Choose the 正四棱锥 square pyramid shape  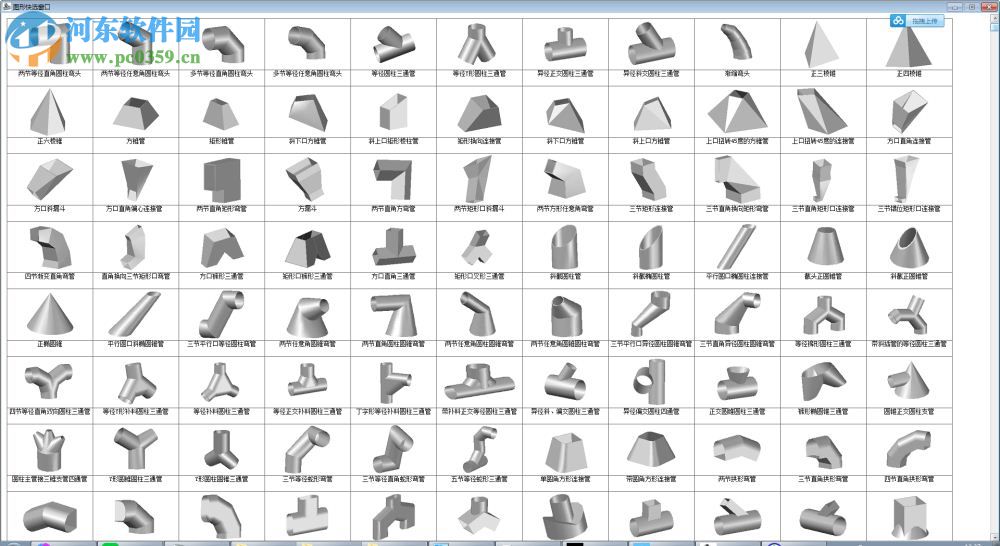[909, 45]
